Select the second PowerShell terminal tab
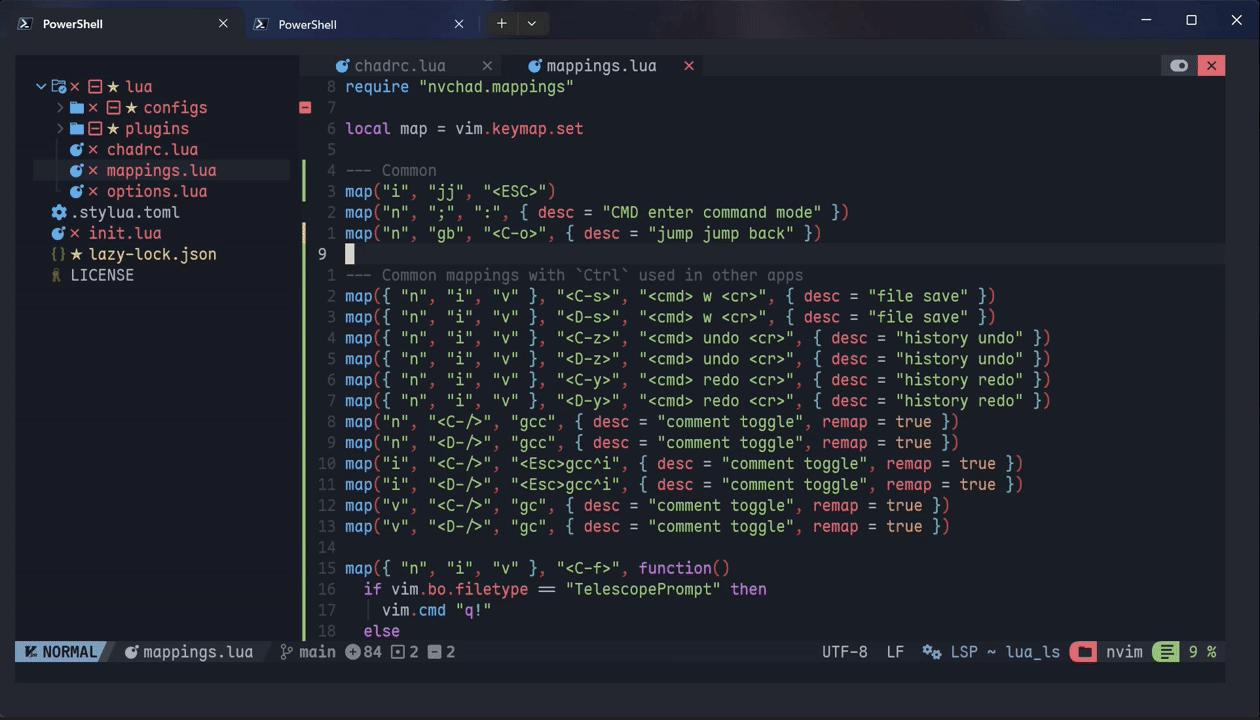This screenshot has width=1260, height=720. click(x=307, y=23)
